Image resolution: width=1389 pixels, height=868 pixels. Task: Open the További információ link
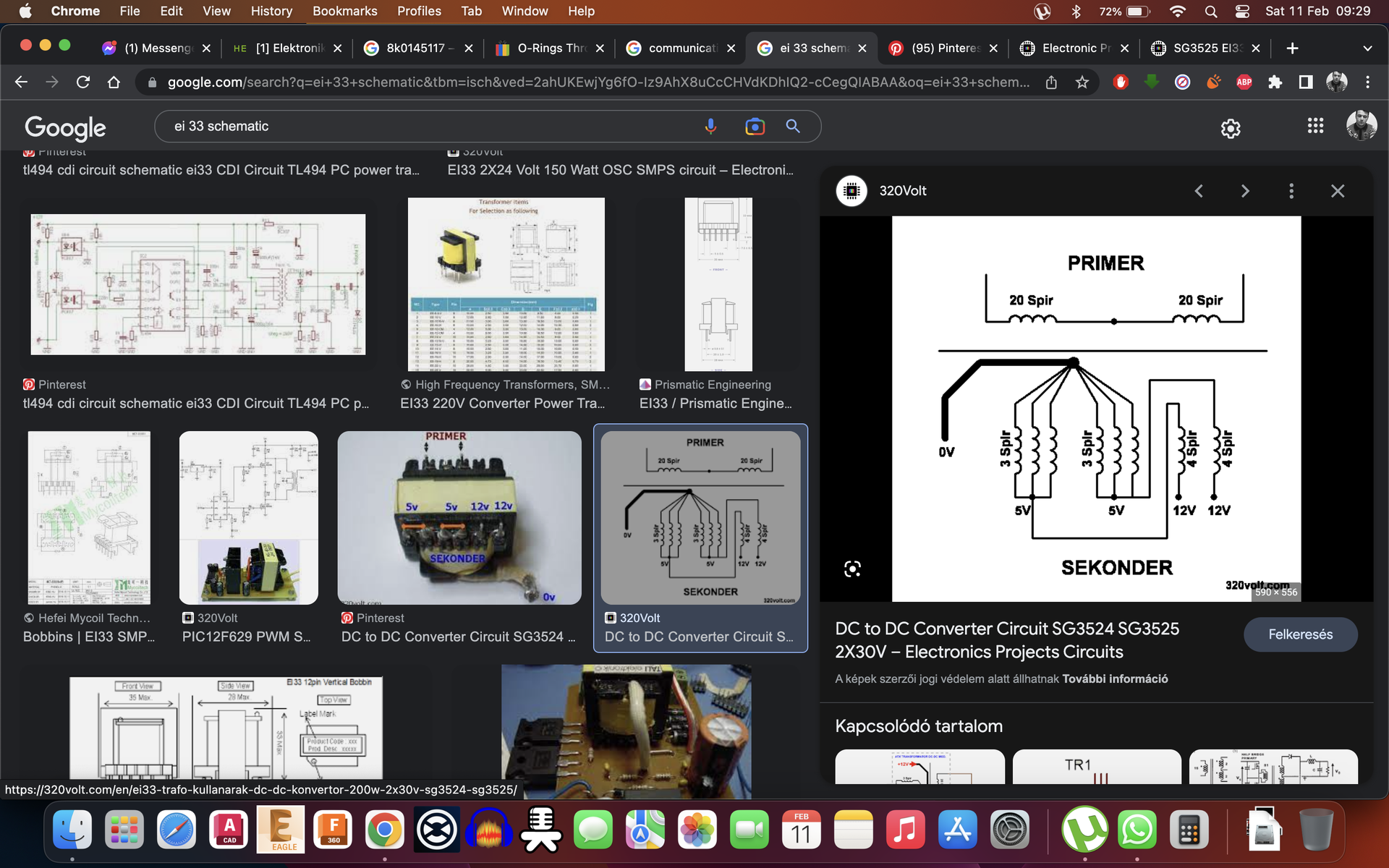(x=1114, y=679)
